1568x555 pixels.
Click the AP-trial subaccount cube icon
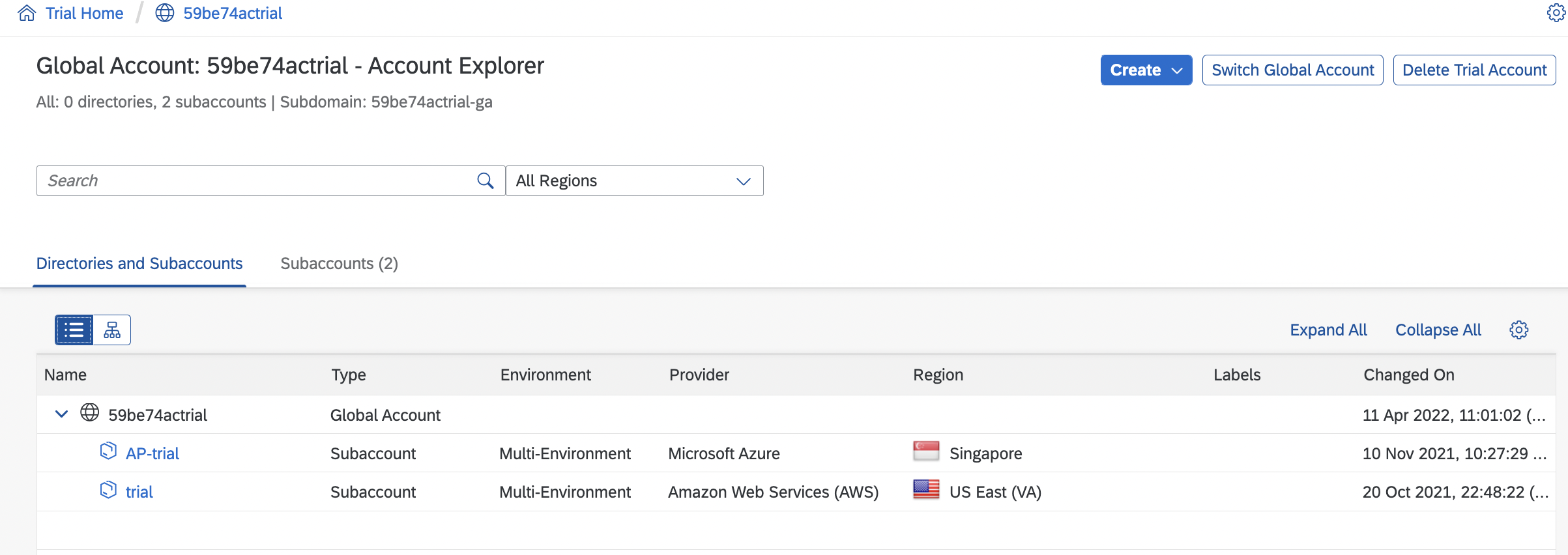pyautogui.click(x=108, y=451)
